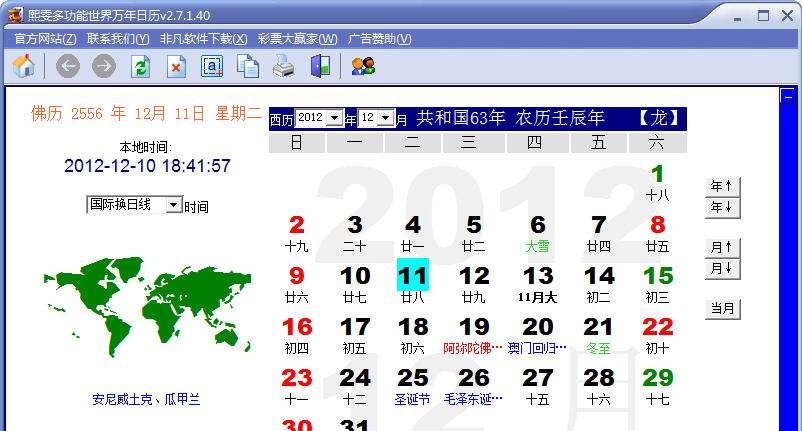Click the font size 'a' toolbar icon
Viewport: 802px width, 431px height.
pos(212,66)
